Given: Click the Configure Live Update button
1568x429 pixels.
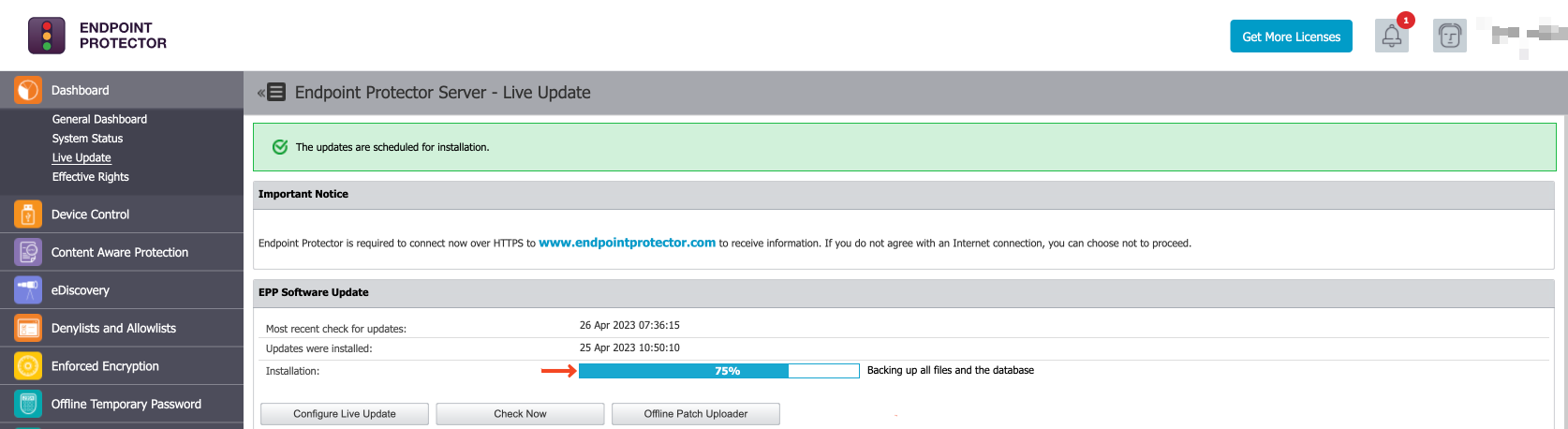Looking at the screenshot, I should [345, 414].
